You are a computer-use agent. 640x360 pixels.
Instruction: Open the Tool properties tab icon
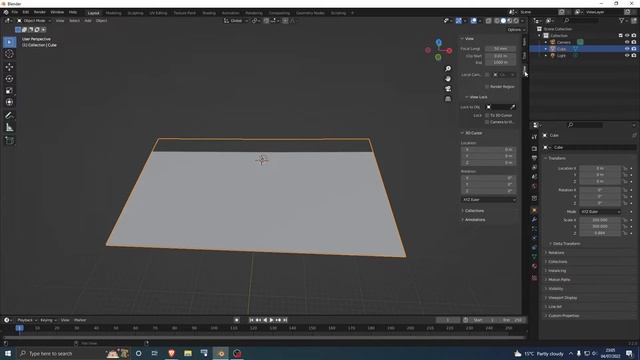(534, 137)
